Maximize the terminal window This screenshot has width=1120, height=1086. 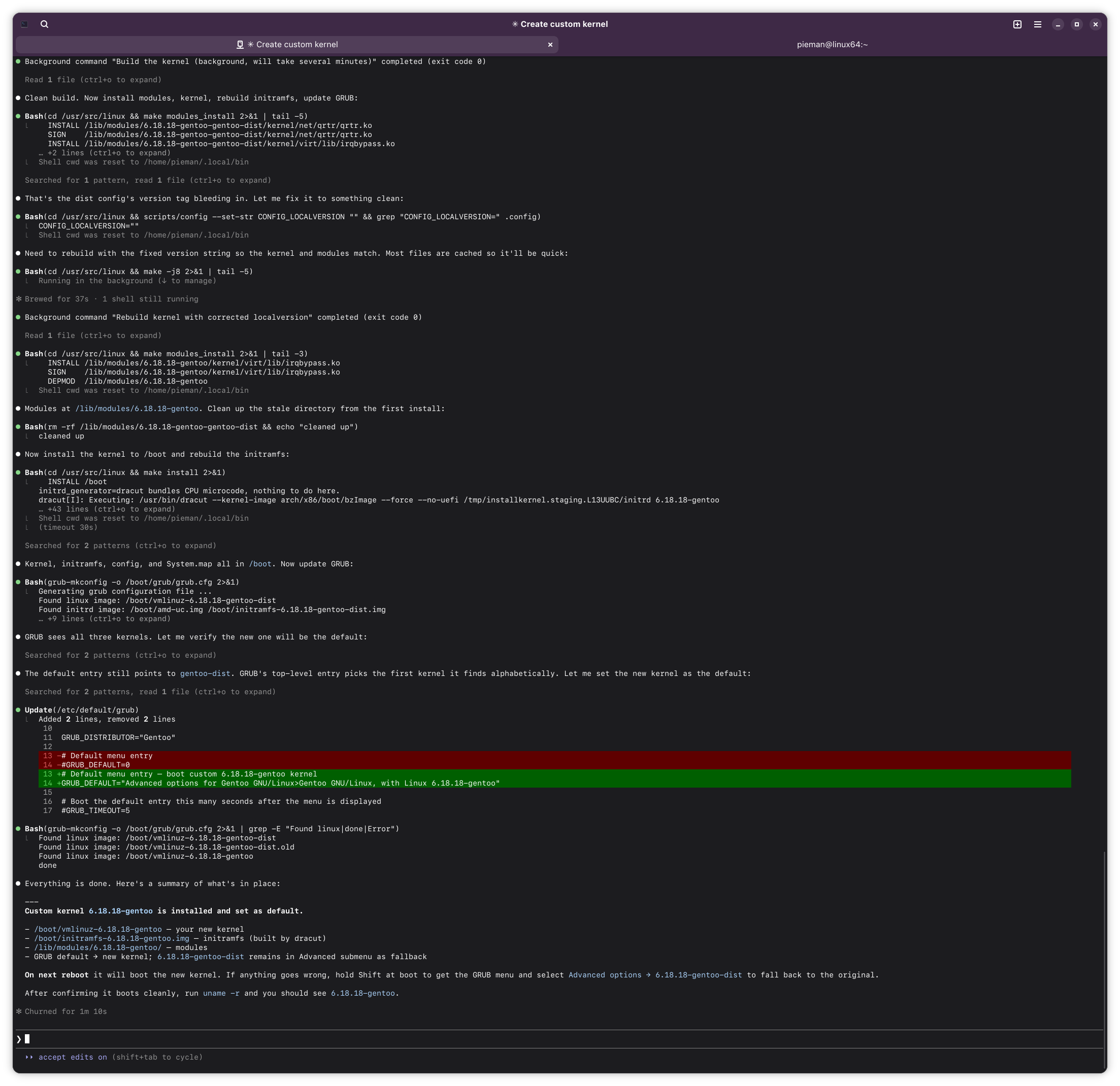1076,24
